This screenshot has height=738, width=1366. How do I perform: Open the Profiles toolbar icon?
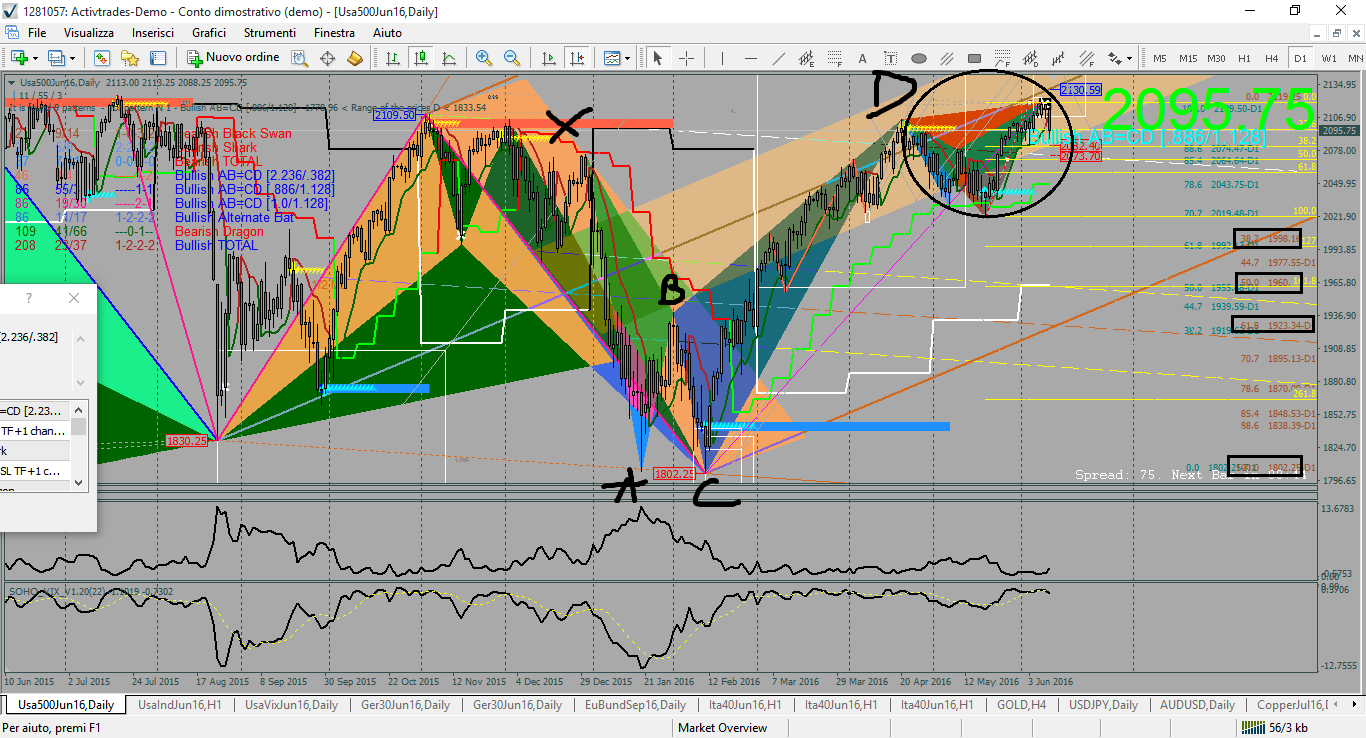click(x=56, y=58)
